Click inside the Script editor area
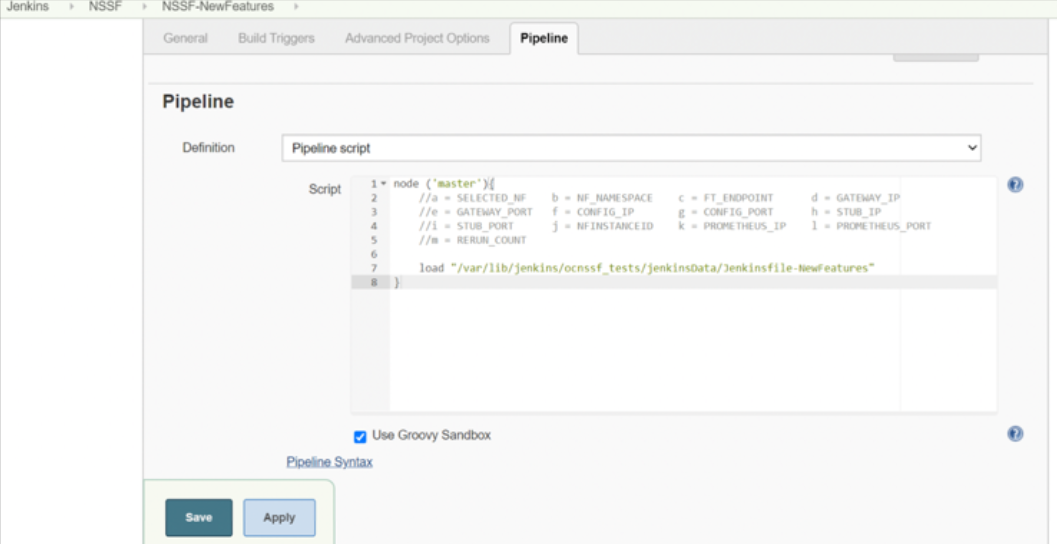The width and height of the screenshot is (1057, 544). pyautogui.click(x=673, y=295)
